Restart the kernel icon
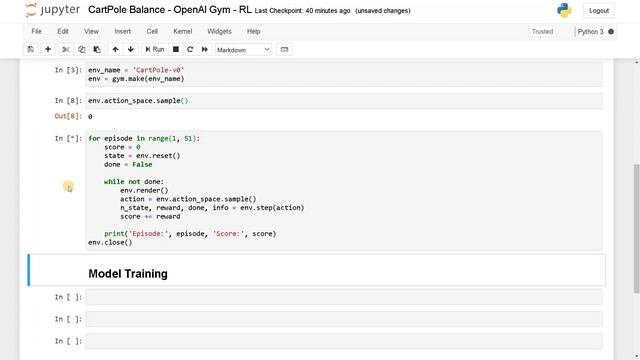Screen dimensions: 640x360 pyautogui.click(x=190, y=49)
